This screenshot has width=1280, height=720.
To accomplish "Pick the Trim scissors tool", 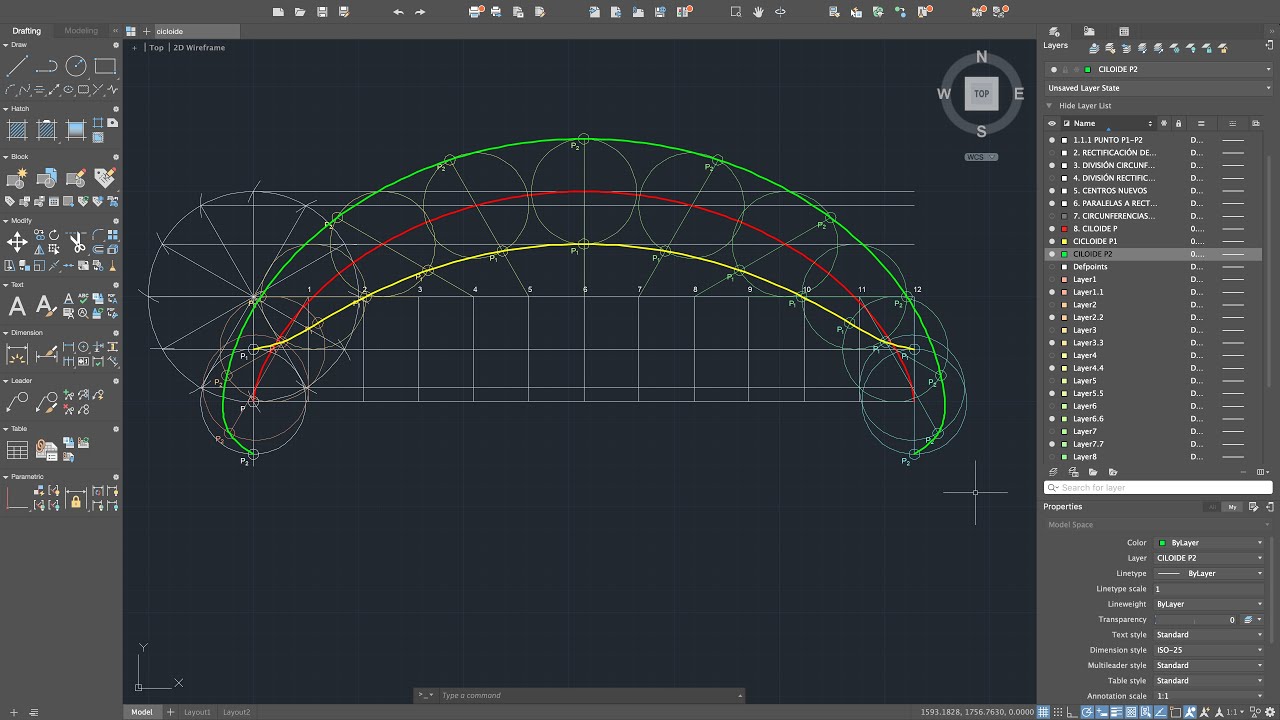I will [x=76, y=242].
